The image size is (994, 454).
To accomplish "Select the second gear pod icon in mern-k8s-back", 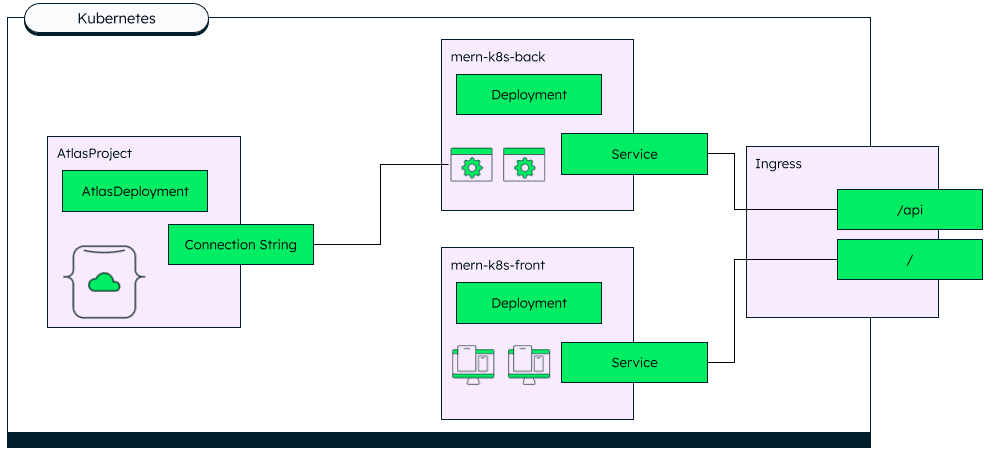I will [x=524, y=165].
